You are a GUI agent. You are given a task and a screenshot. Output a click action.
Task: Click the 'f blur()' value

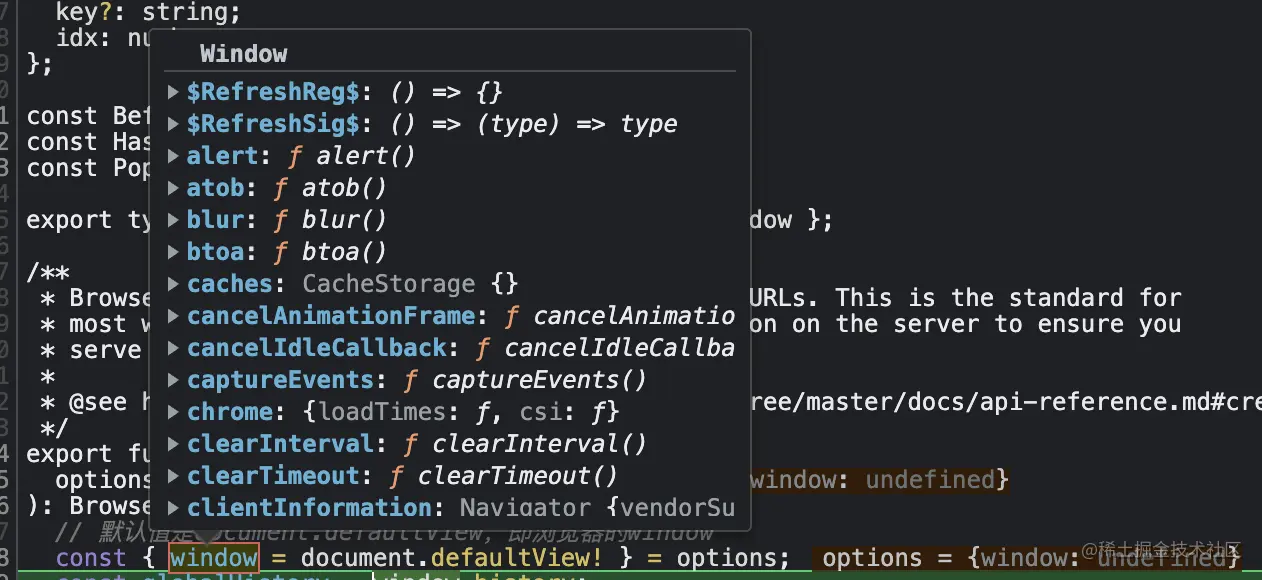pos(330,221)
